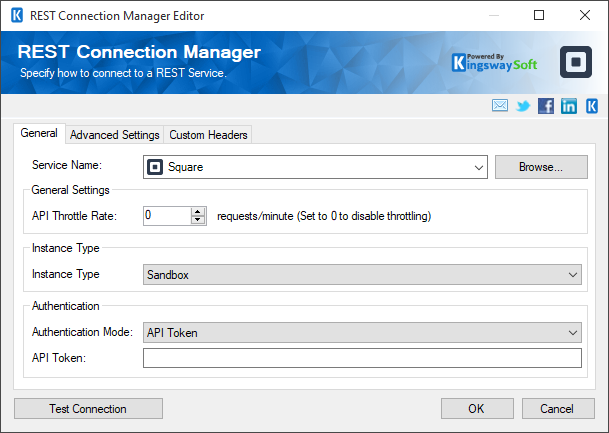Open the Instance Type dropdown showing Sandbox

[362, 275]
